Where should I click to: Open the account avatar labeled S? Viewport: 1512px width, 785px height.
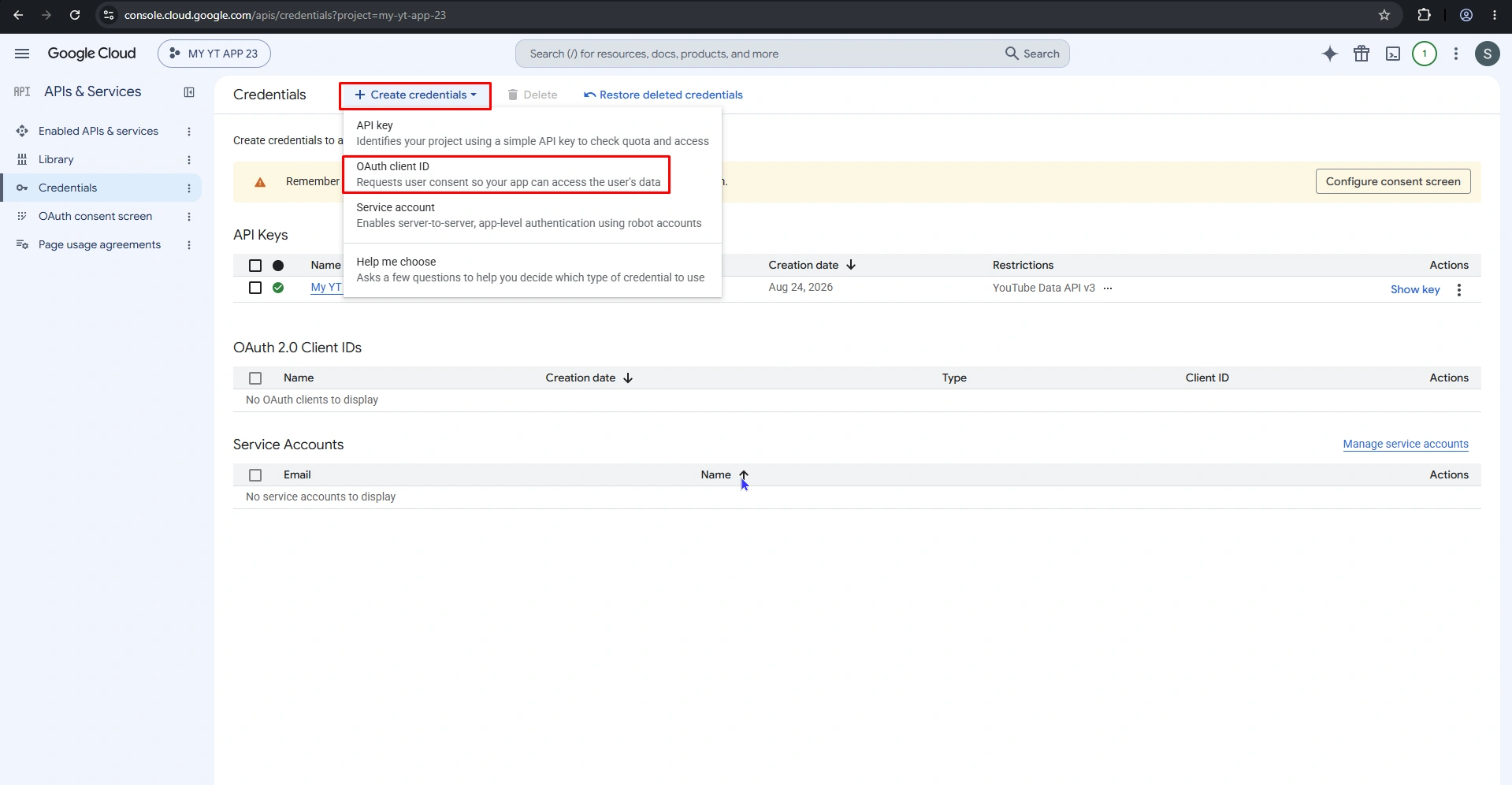(x=1488, y=54)
